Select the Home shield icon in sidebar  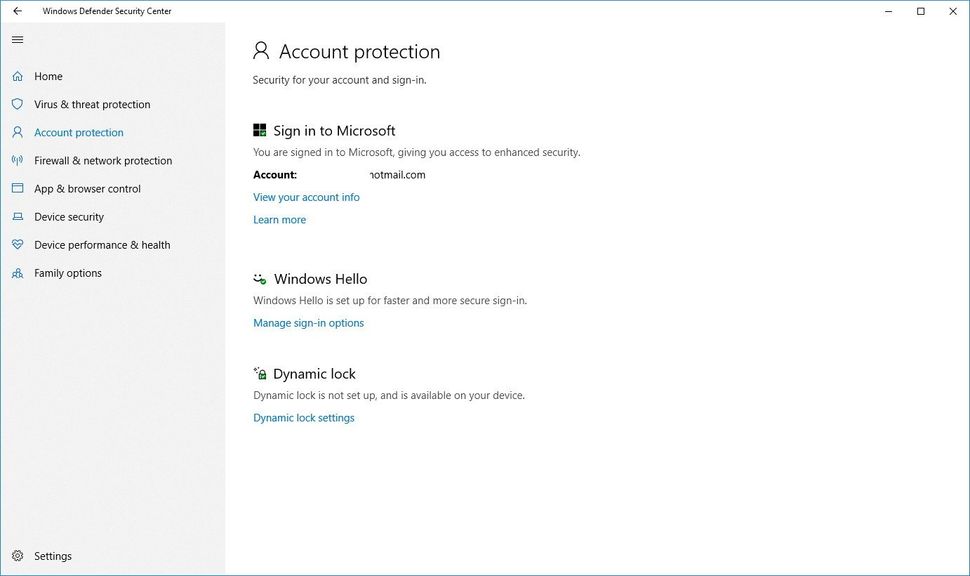(x=18, y=76)
